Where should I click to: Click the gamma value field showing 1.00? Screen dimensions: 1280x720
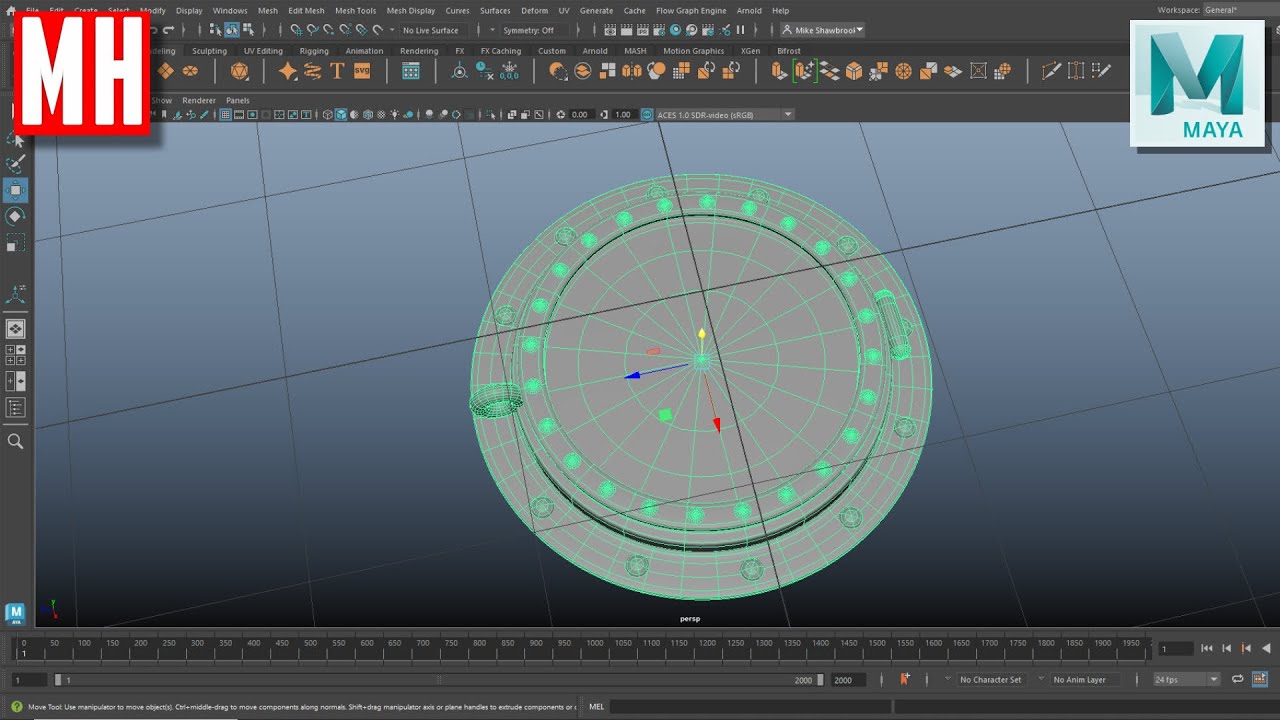tap(623, 115)
